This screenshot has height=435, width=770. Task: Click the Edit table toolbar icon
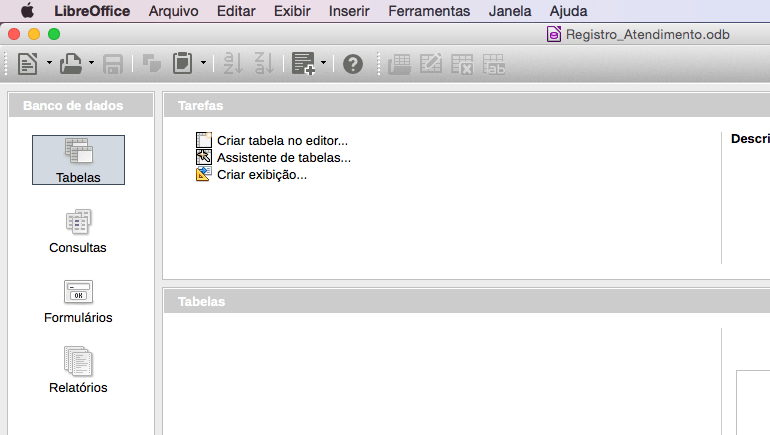[431, 64]
